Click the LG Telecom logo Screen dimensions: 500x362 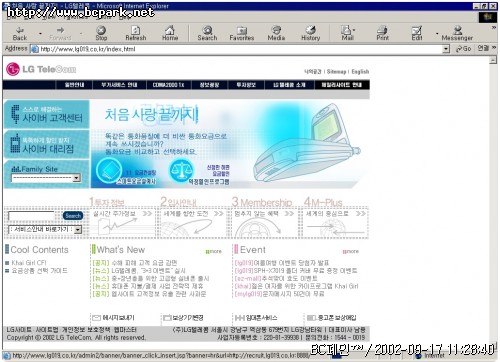pos(41,69)
